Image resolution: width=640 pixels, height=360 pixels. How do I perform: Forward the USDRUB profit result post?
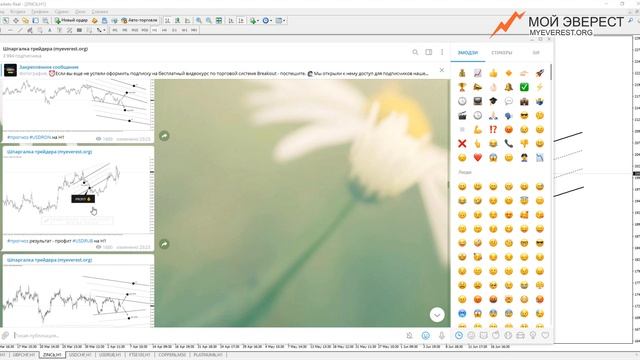pyautogui.click(x=164, y=244)
